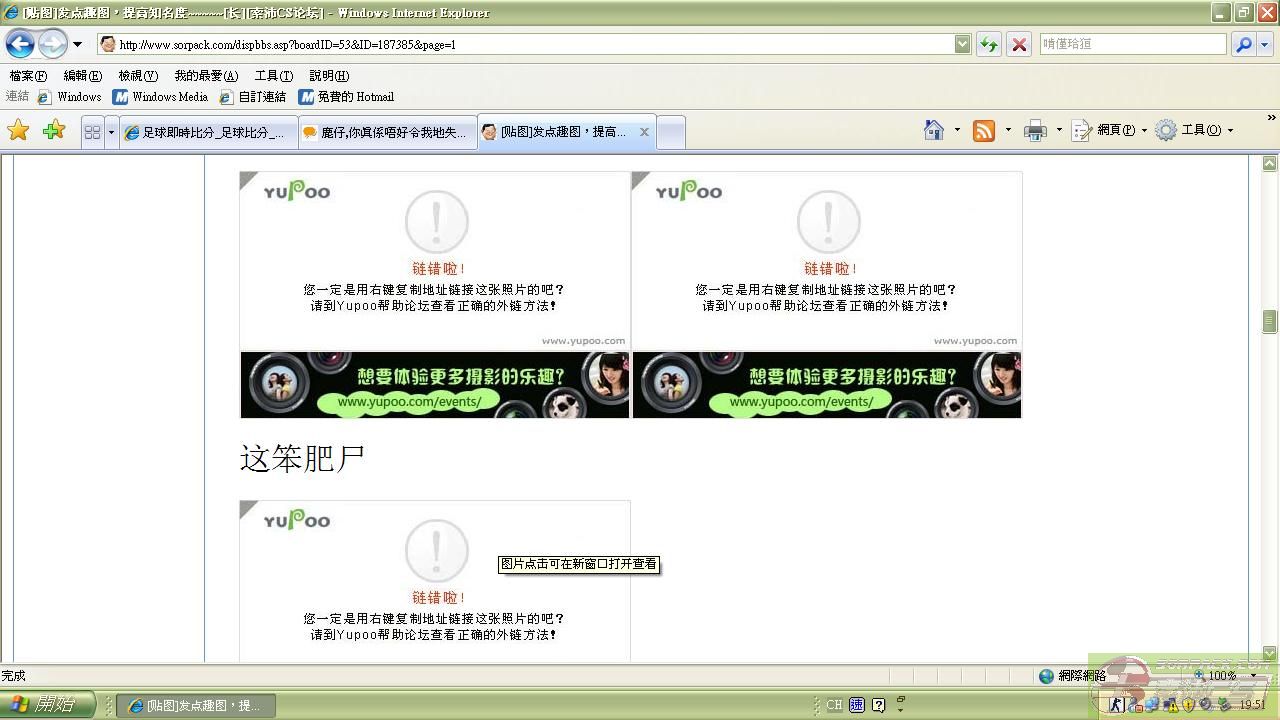The width and height of the screenshot is (1280, 720).
Task: Click the 開始 Start button
Action: [47, 705]
